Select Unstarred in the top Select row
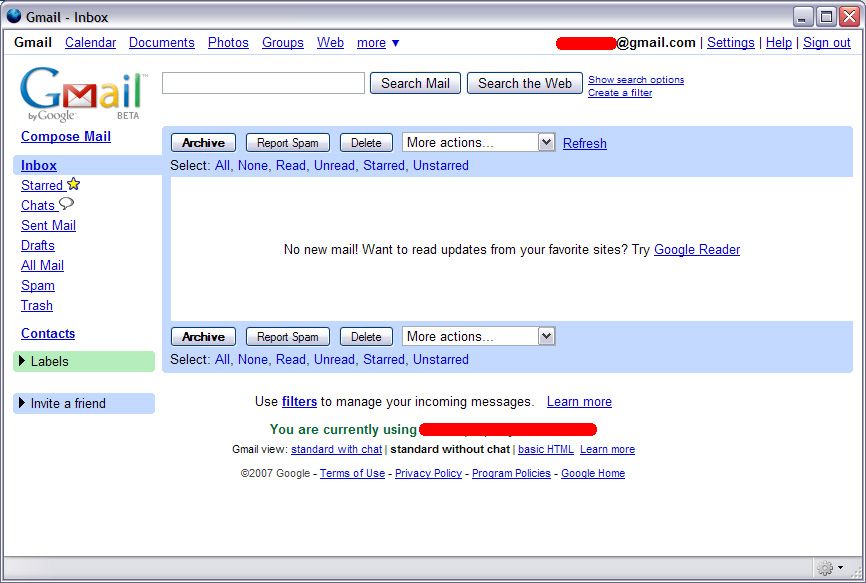866x583 pixels. pyautogui.click(x=441, y=166)
